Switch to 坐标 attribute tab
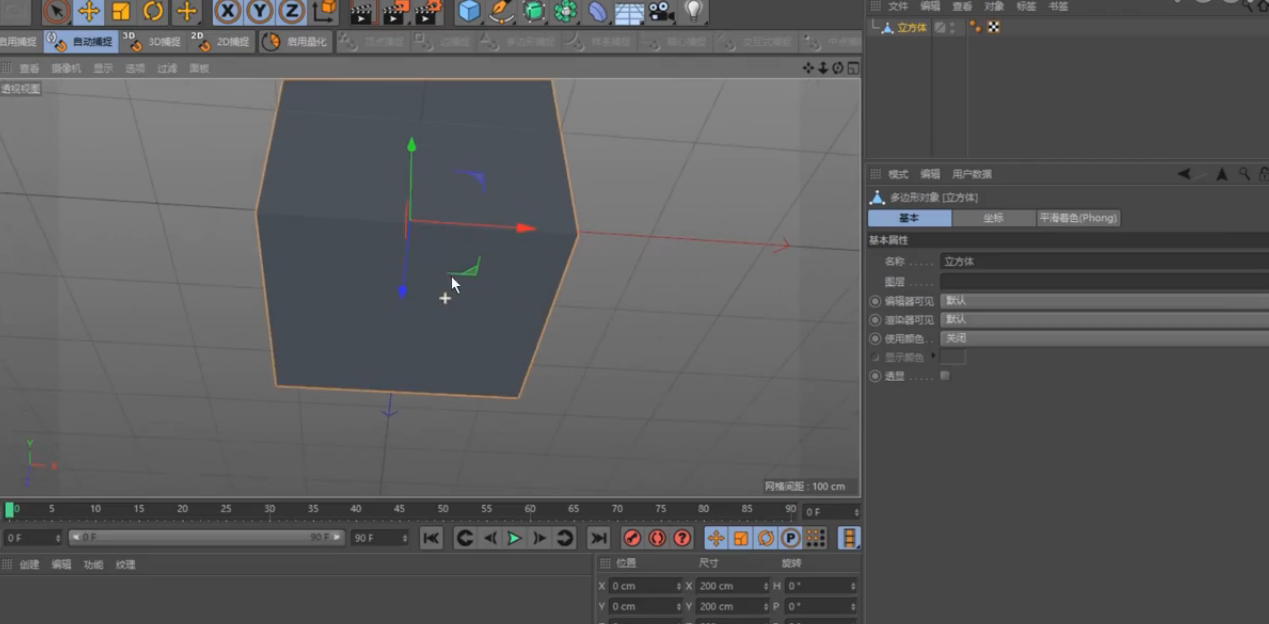Viewport: 1269px width, 624px height. pos(993,218)
